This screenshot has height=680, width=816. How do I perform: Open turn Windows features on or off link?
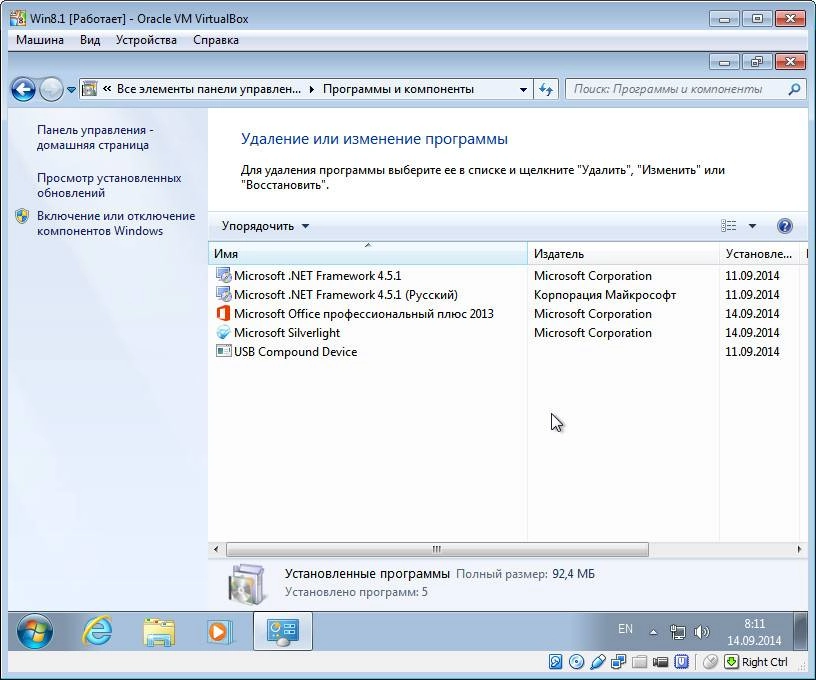coord(116,223)
